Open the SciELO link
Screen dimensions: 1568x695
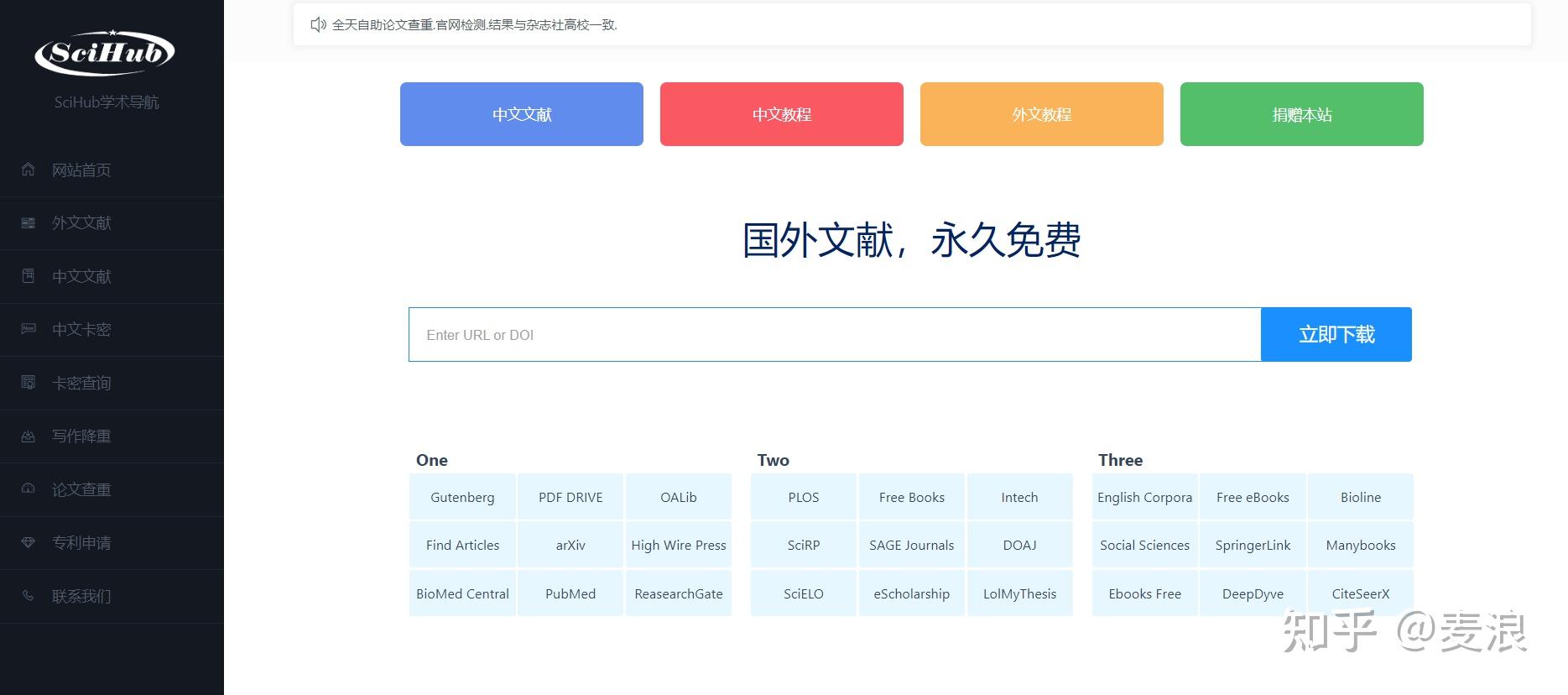pyautogui.click(x=804, y=593)
